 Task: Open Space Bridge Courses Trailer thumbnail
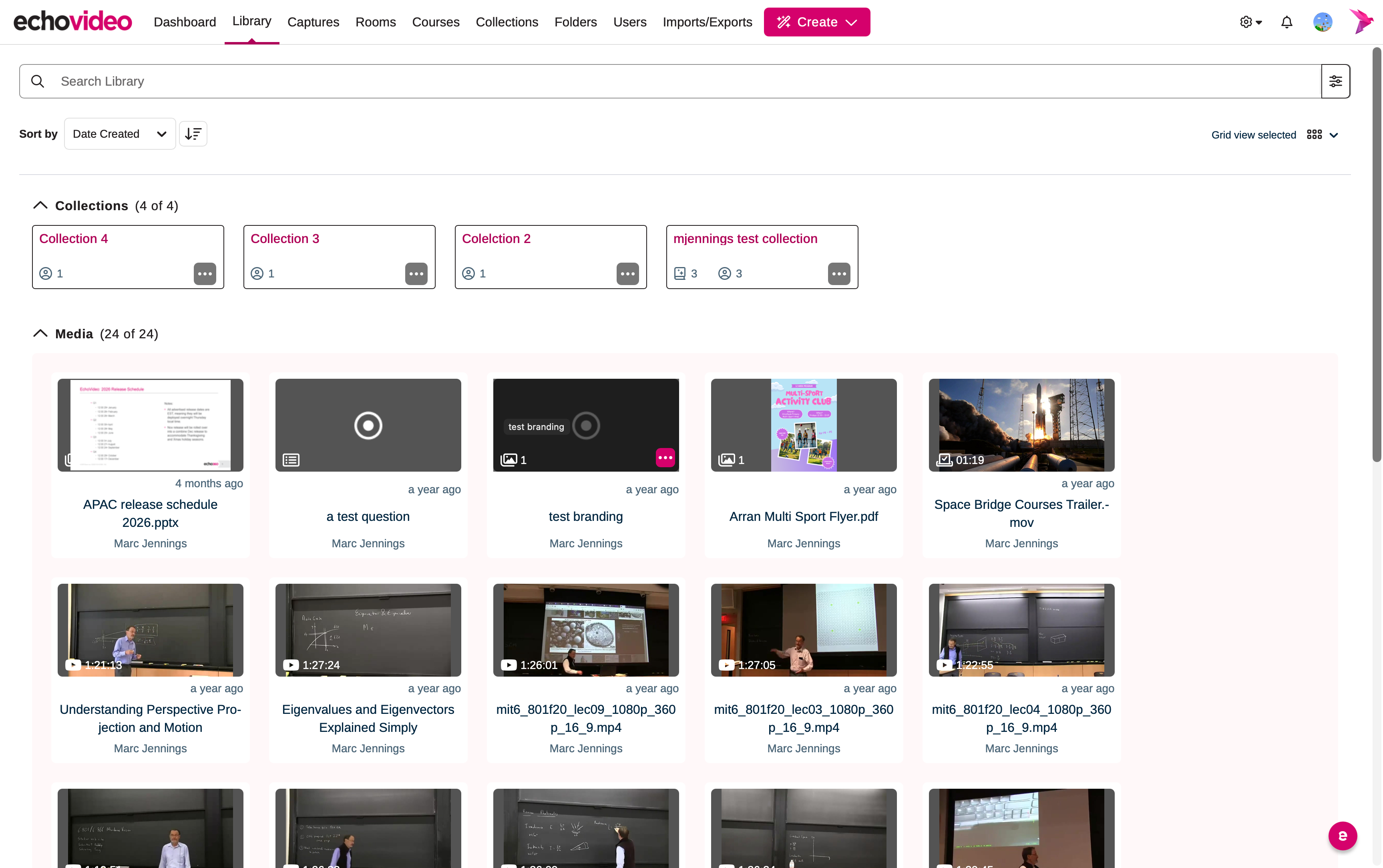(x=1021, y=425)
